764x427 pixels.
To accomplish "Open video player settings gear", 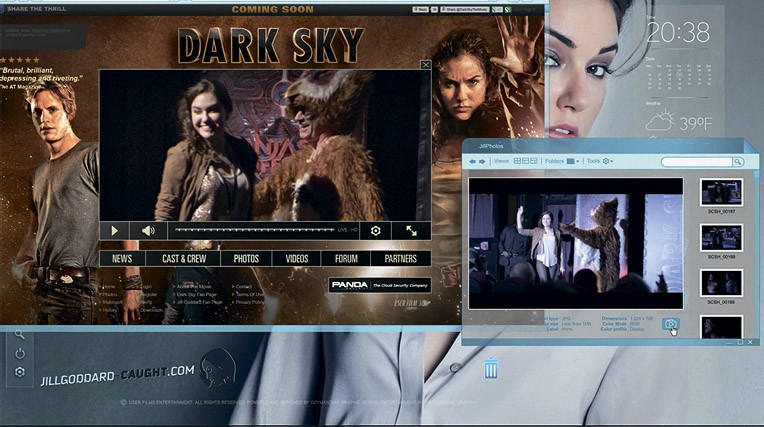I will (375, 230).
